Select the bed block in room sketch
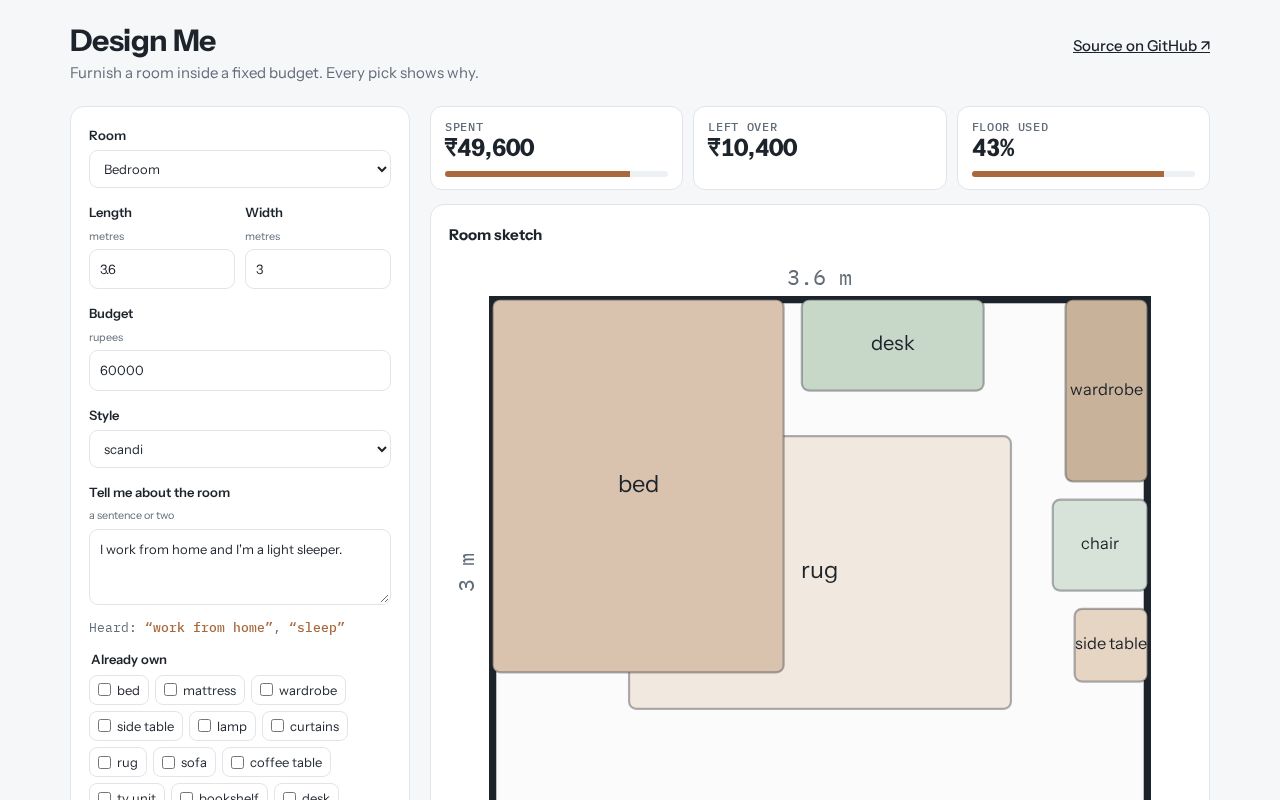This screenshot has width=1280, height=800. (638, 486)
